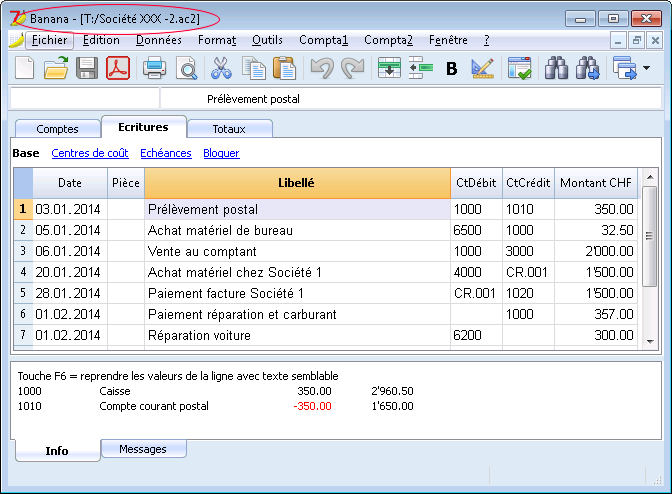
Task: Select cell 'Réparation voiture'
Action: 297,335
